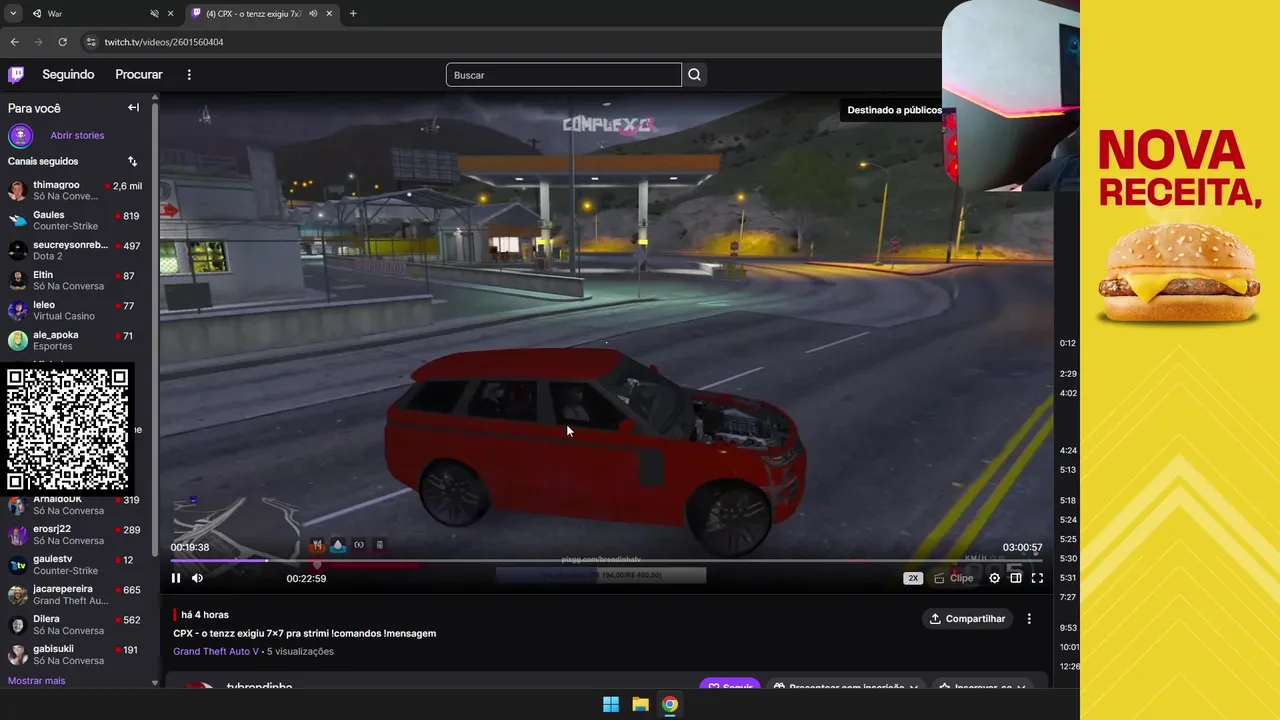Screen dimensions: 1280x720
Task: Open Windows Start menu
Action: point(611,705)
